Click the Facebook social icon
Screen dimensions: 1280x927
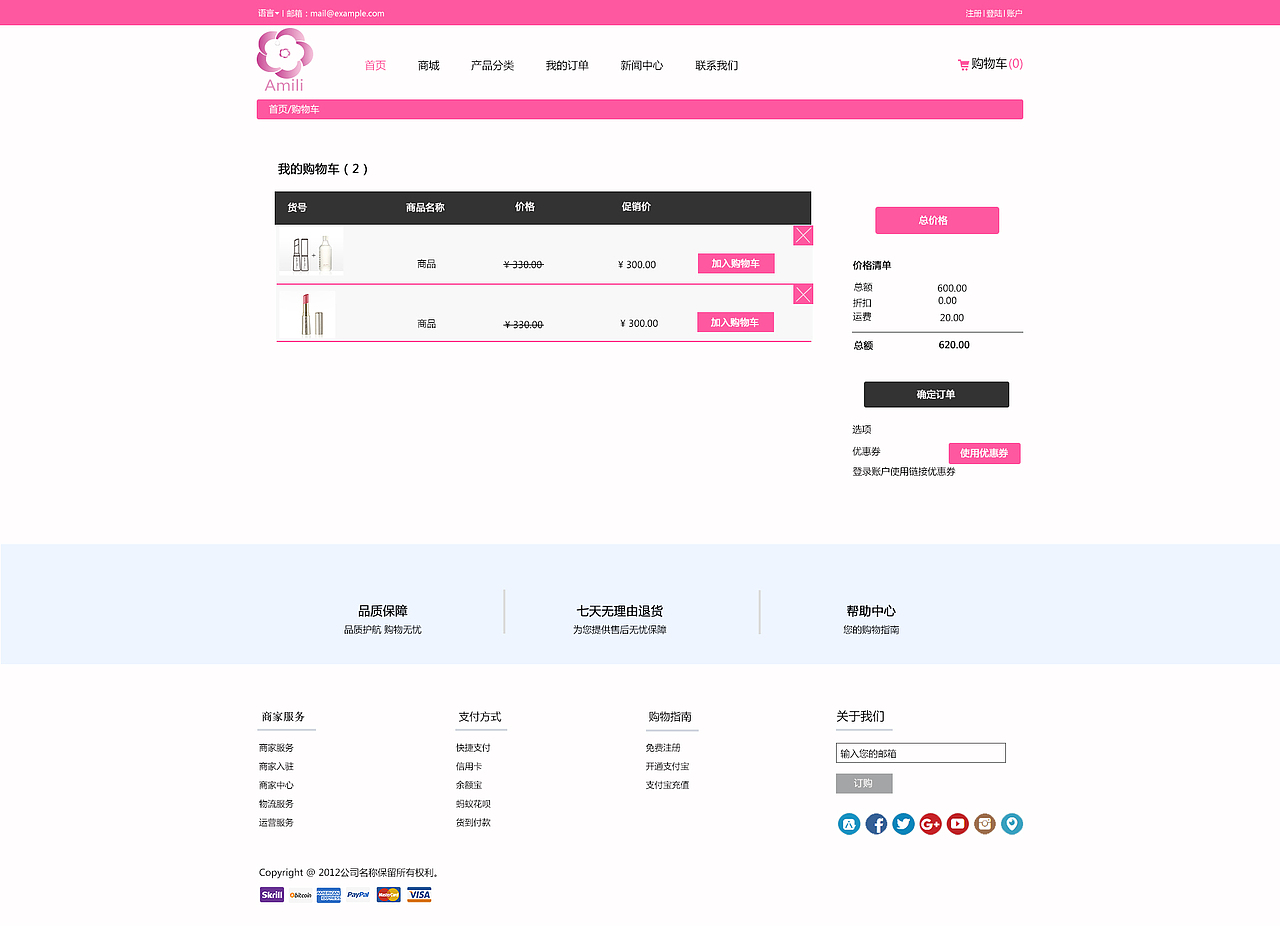click(876, 823)
